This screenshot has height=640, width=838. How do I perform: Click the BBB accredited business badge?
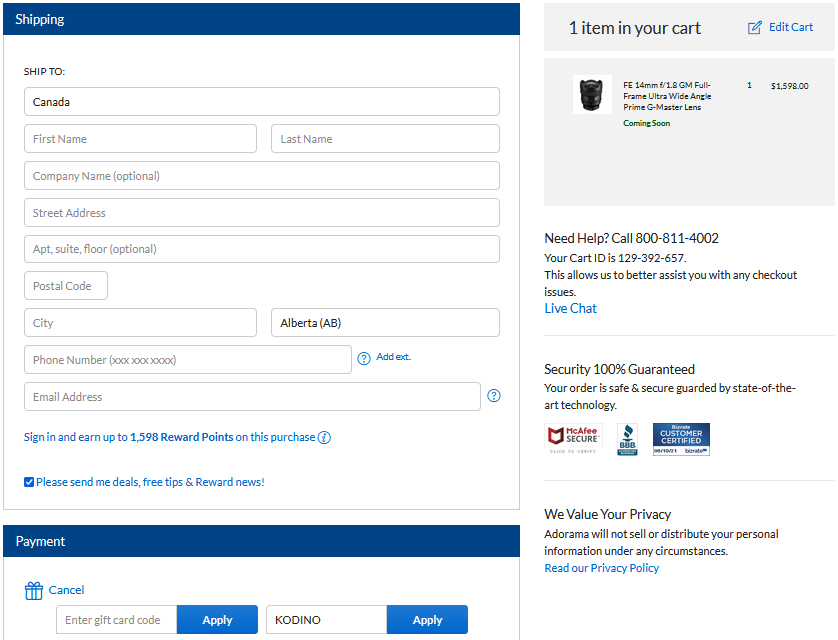tap(627, 439)
